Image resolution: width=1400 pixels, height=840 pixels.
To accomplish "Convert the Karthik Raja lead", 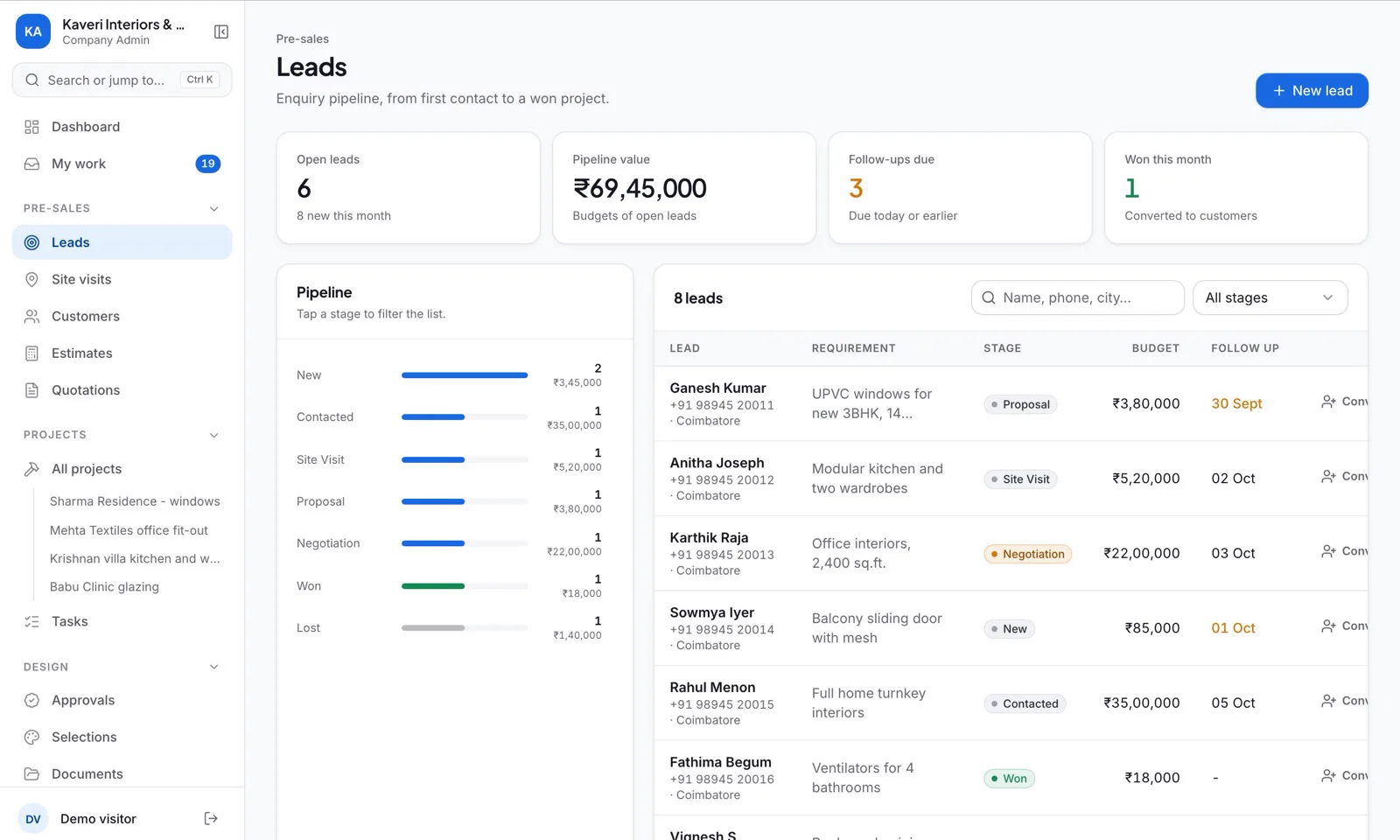I will point(1344,551).
